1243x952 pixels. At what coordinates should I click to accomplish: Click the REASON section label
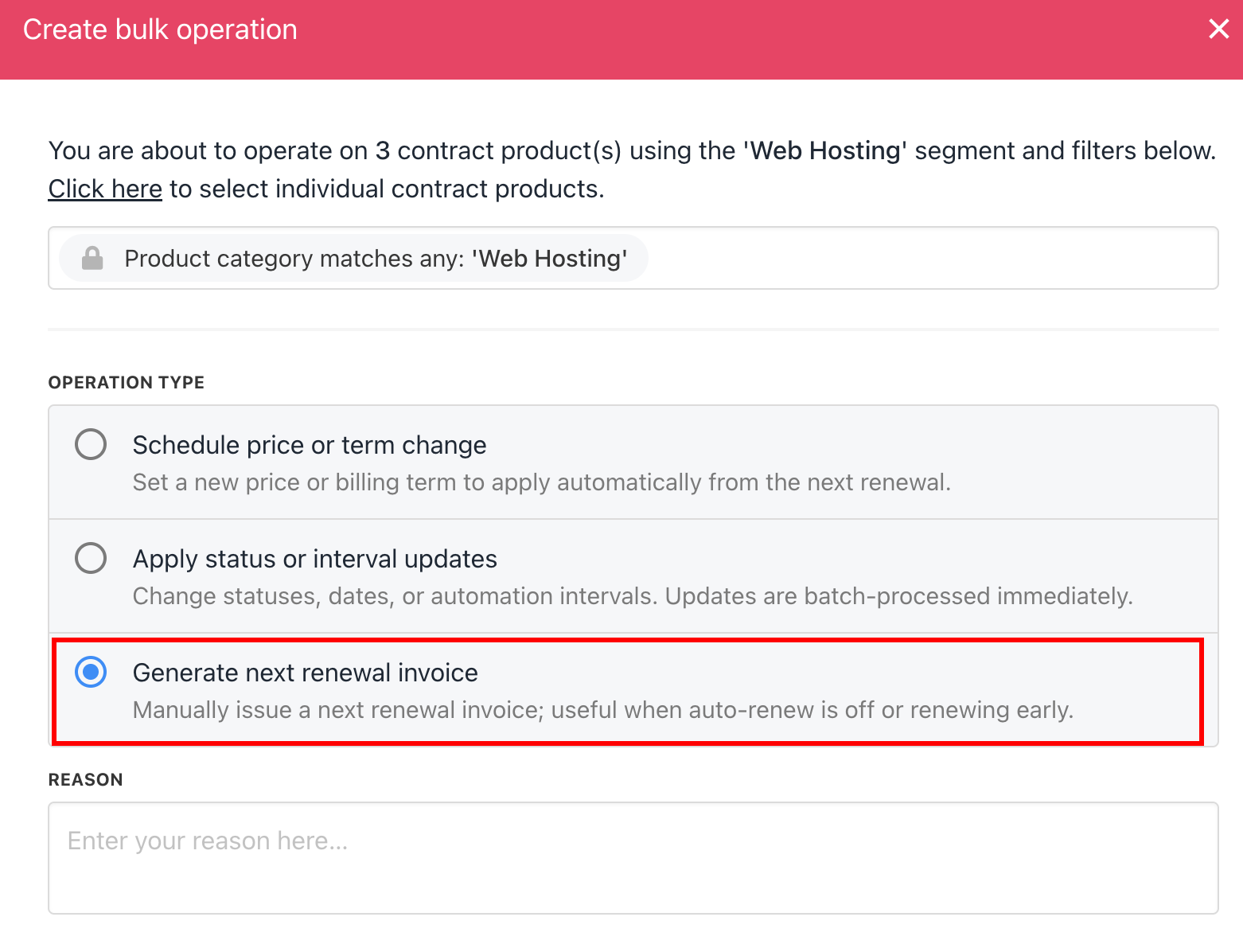85,780
